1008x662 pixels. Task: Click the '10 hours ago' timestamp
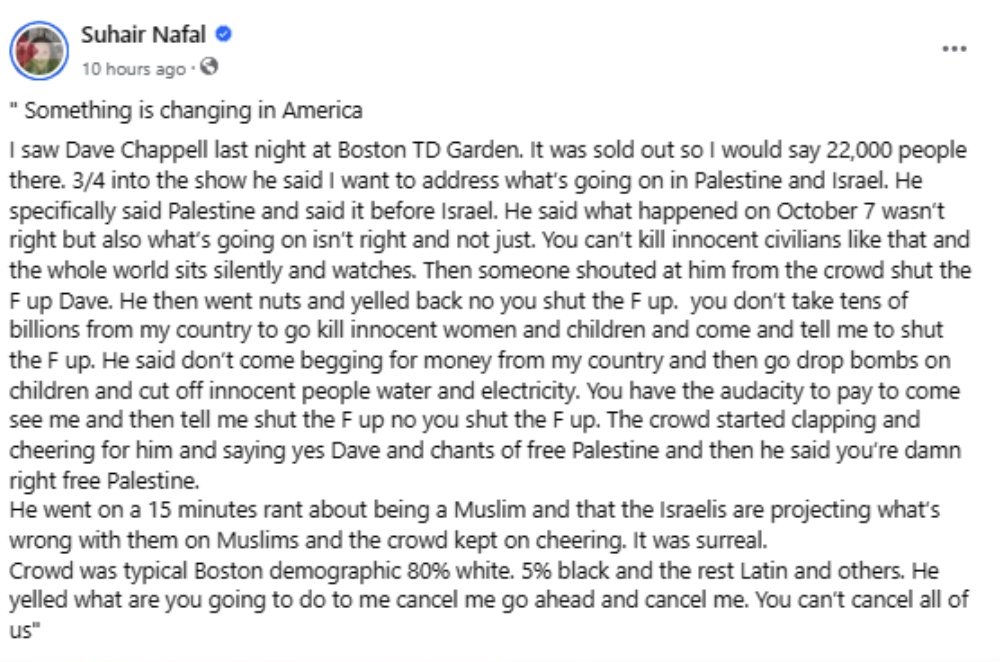(x=133, y=69)
